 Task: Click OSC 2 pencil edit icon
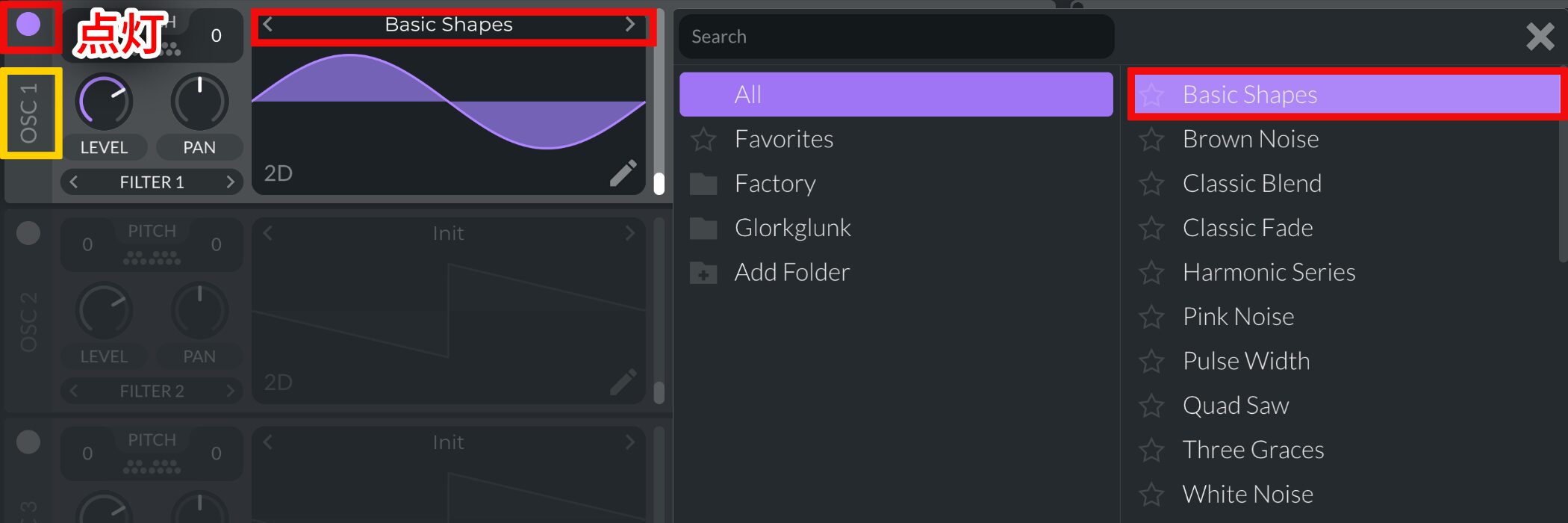[x=623, y=382]
